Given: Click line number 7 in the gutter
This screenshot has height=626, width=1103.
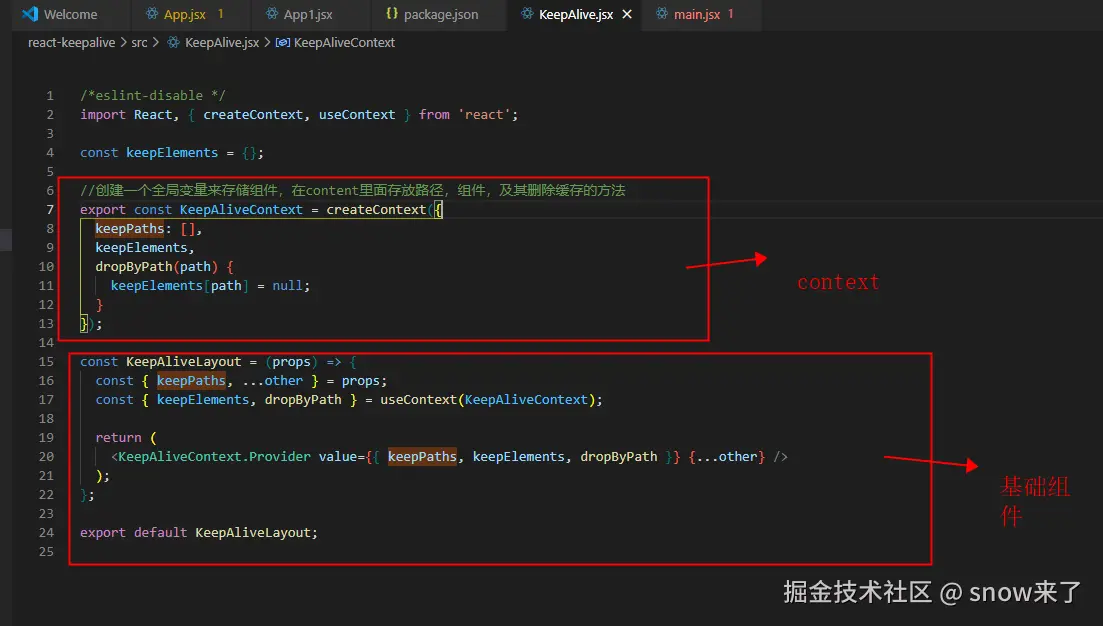Looking at the screenshot, I should coord(50,209).
